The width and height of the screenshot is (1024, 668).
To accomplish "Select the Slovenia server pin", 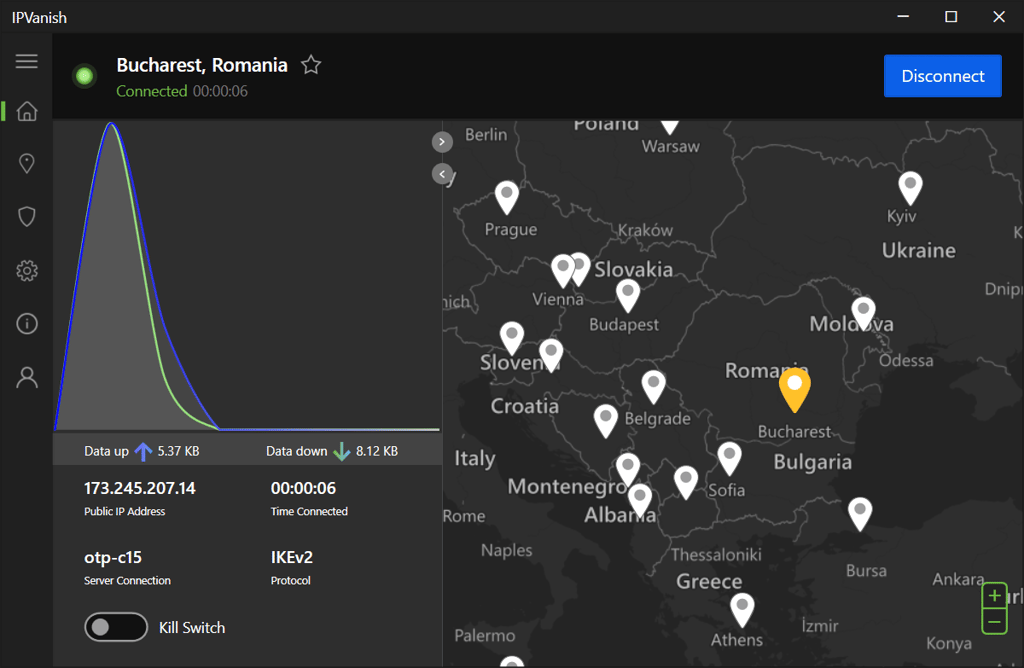I will click(x=512, y=338).
